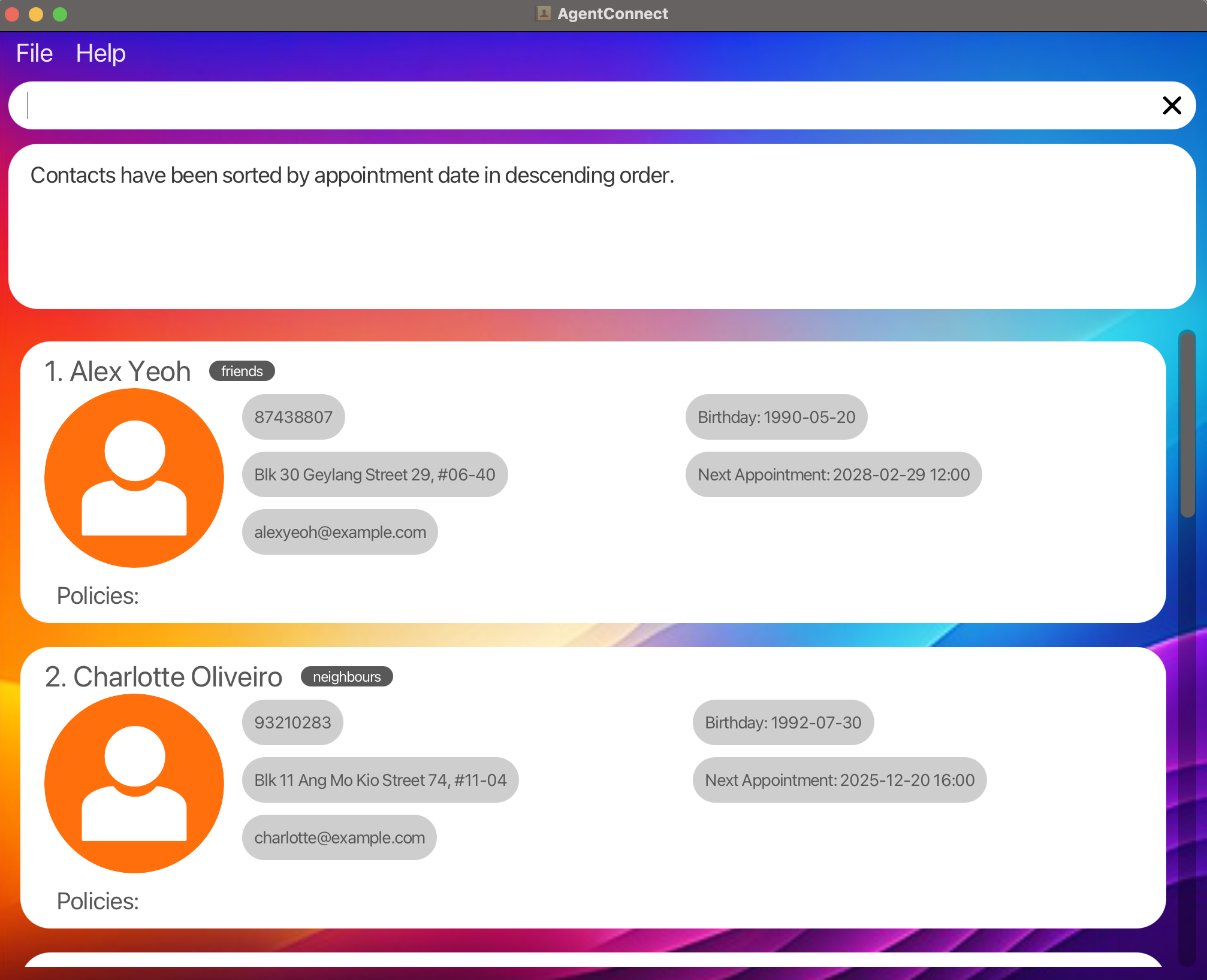Click the X clear icon in command box
The width and height of the screenshot is (1207, 980).
tap(1172, 105)
